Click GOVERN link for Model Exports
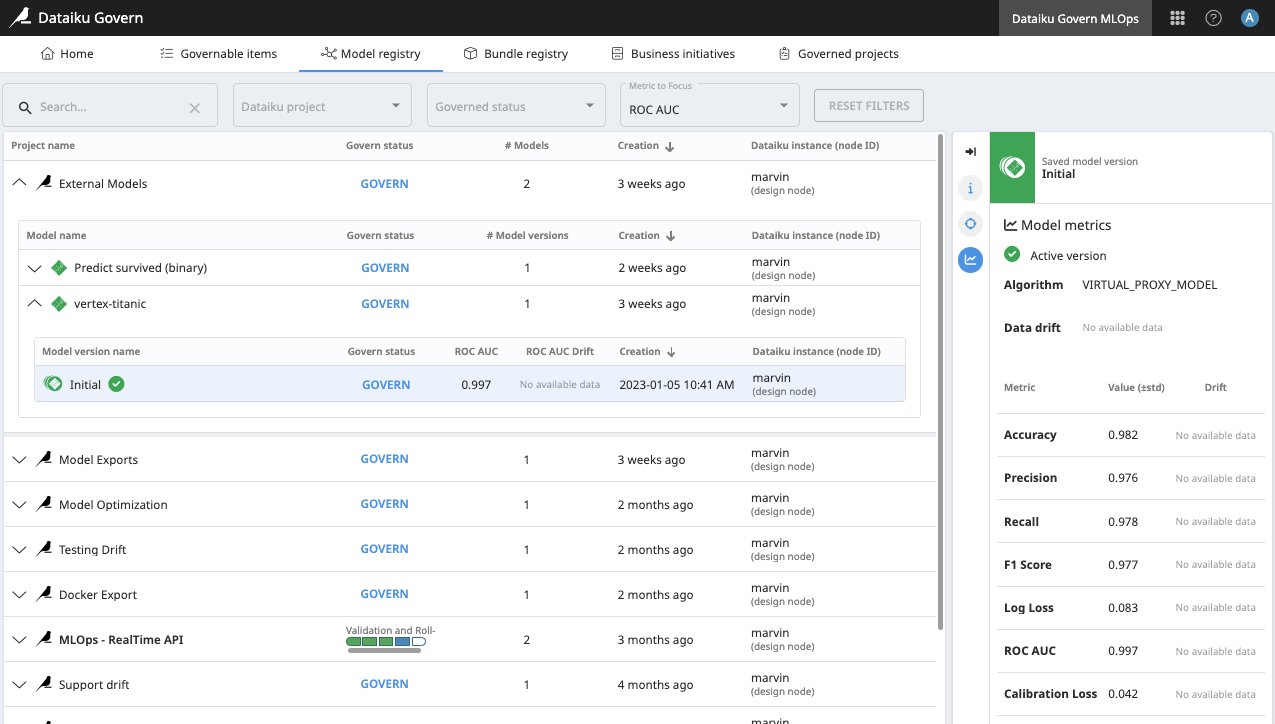Screen dimensions: 1275x724 pyautogui.click(x=384, y=459)
